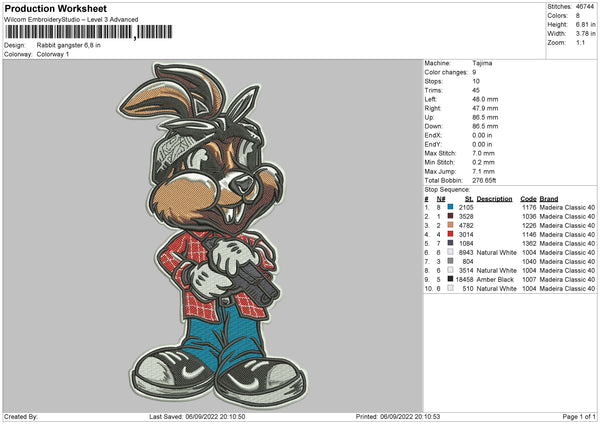Click 'Page 1 of 1' footer text
This screenshot has width=600, height=424.
(x=579, y=416)
